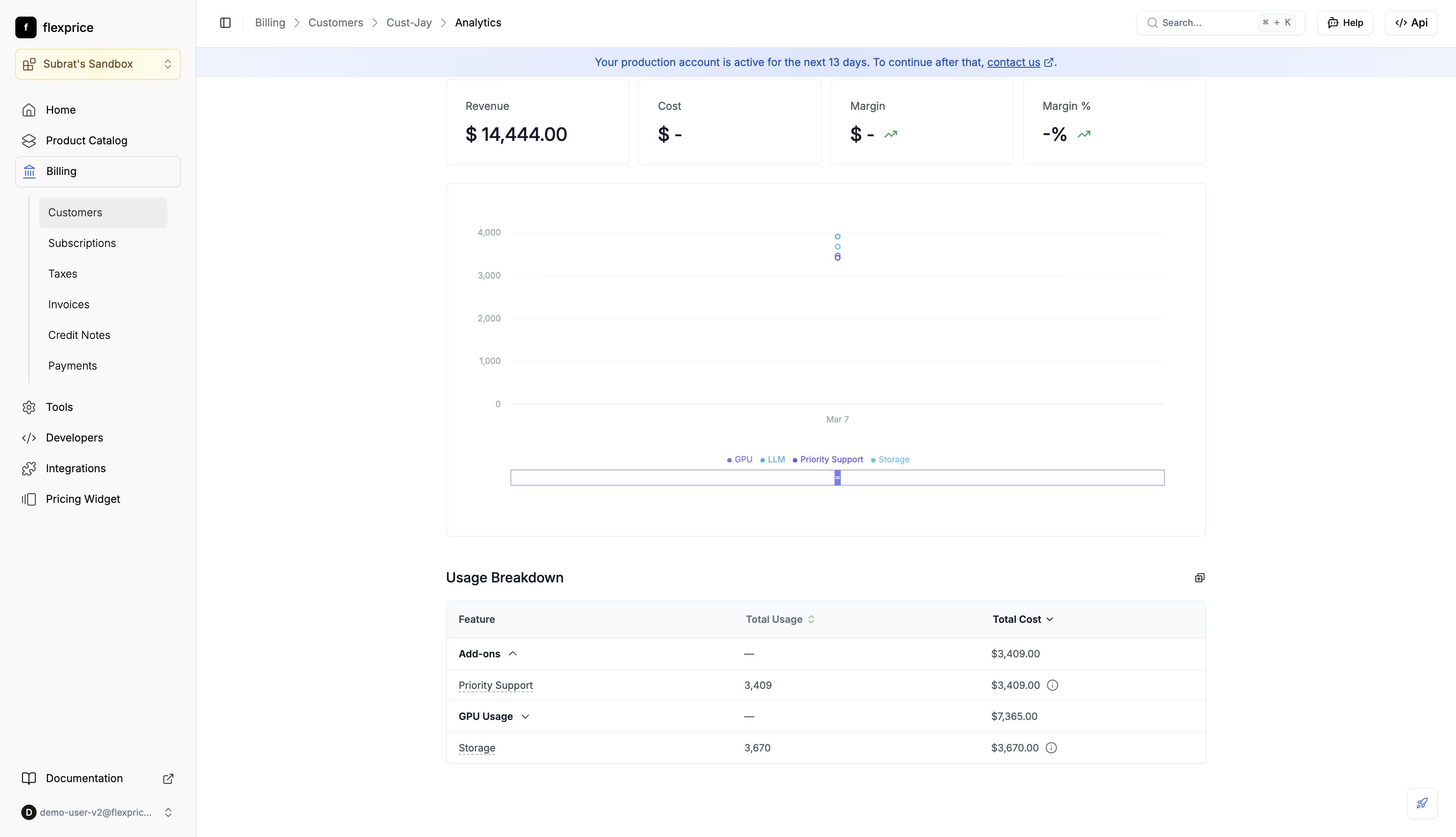Open Integrations from the sidebar
Image resolution: width=1456 pixels, height=837 pixels.
[75, 468]
